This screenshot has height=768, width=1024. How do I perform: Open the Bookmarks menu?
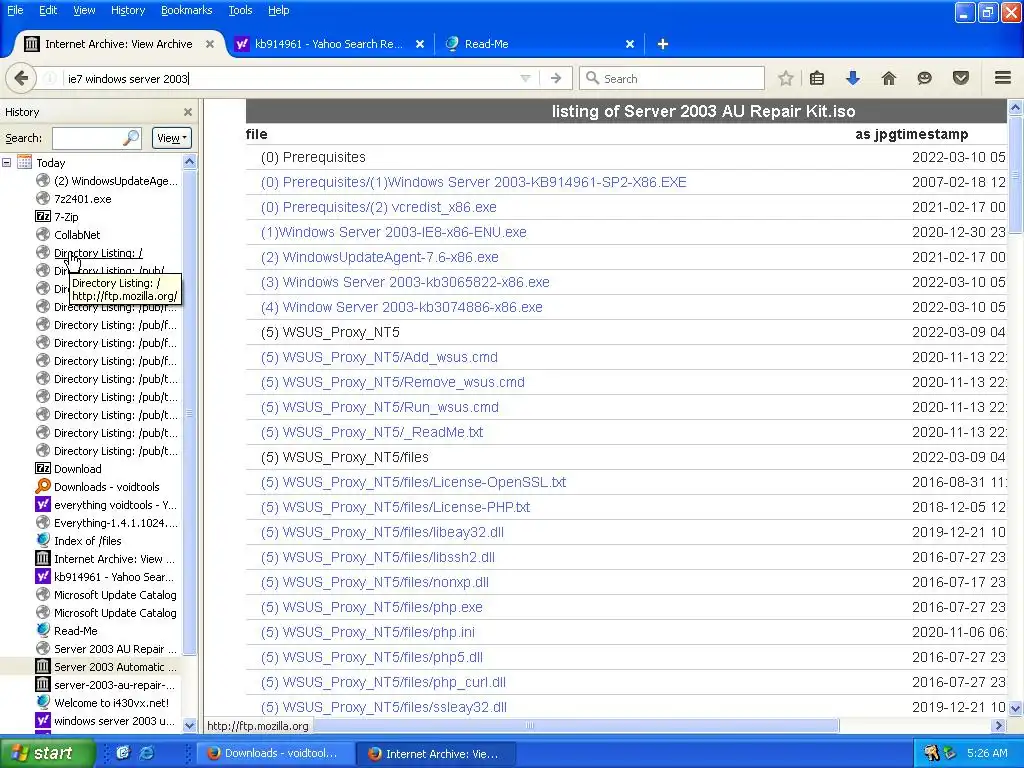[x=186, y=10]
